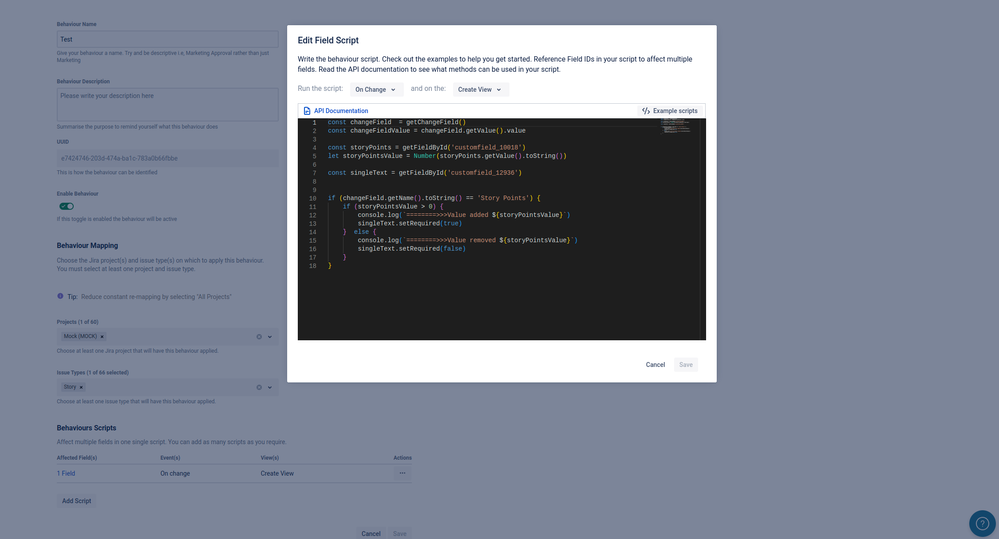999x539 pixels.
Task: Open the help question-mark icon
Action: point(982,523)
